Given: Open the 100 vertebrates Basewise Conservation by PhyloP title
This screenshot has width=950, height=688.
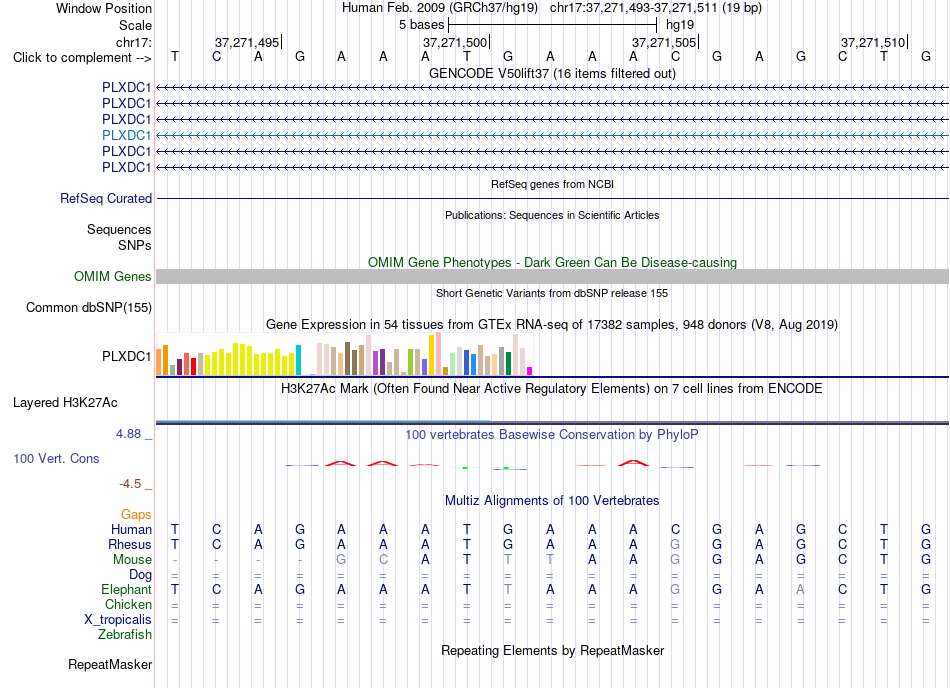Looking at the screenshot, I should (x=552, y=434).
